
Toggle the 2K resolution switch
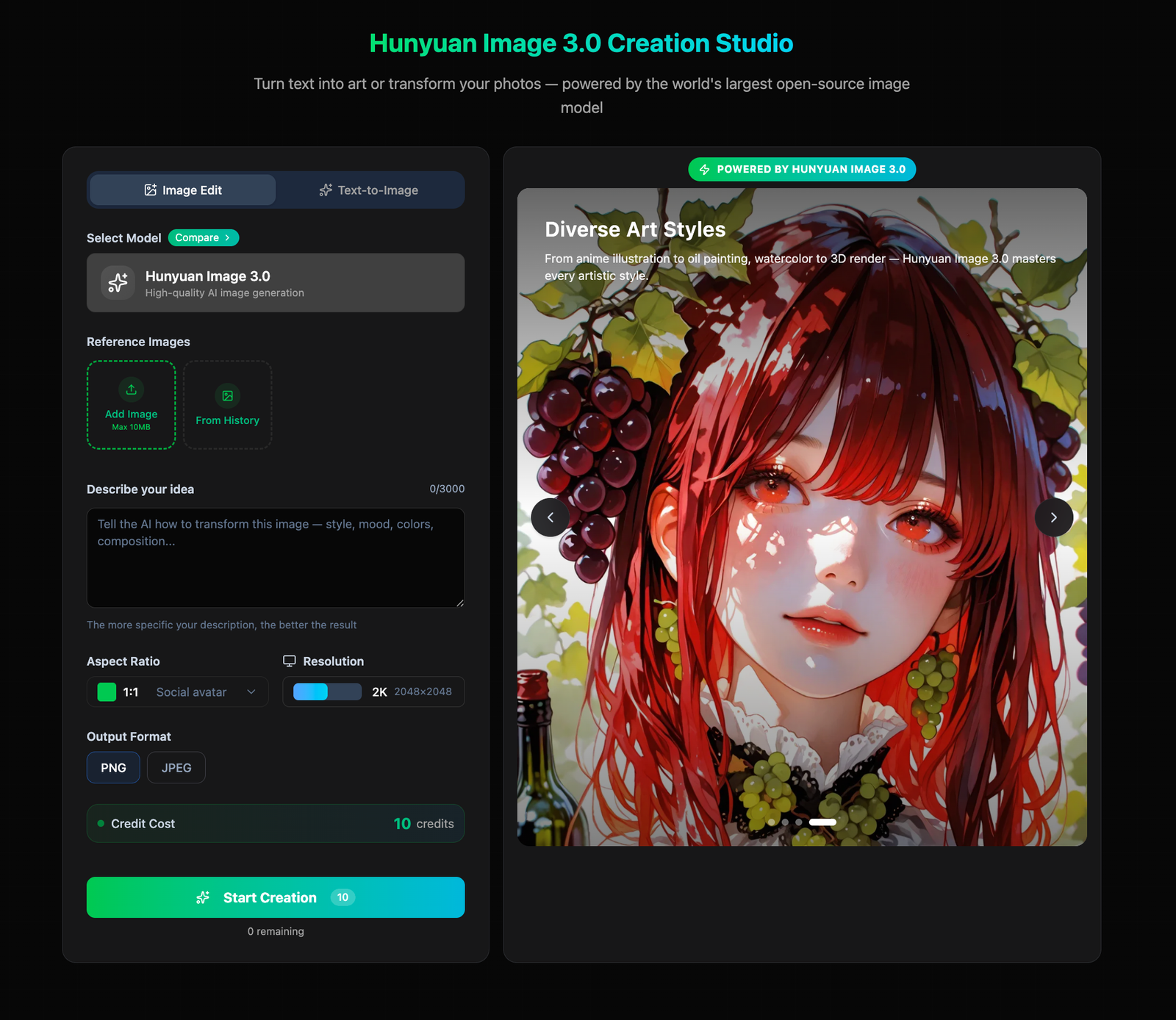327,692
